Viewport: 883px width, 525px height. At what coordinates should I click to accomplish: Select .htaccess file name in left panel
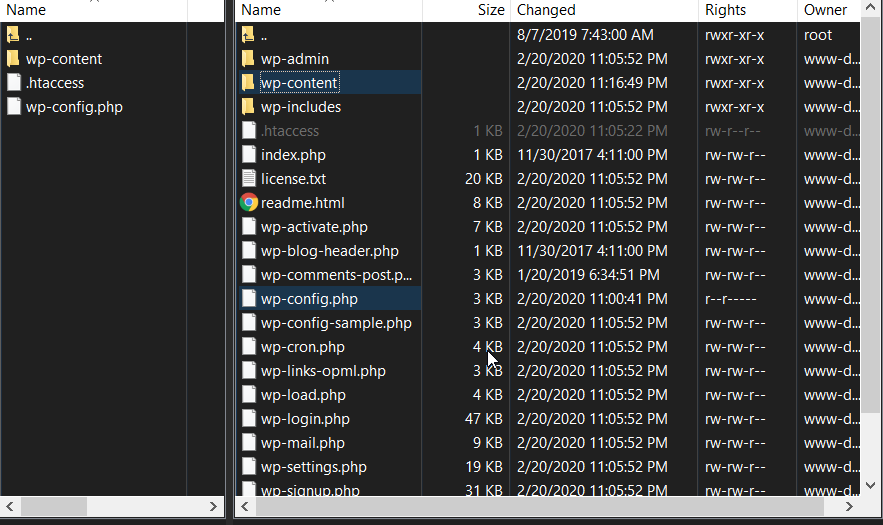coord(55,83)
